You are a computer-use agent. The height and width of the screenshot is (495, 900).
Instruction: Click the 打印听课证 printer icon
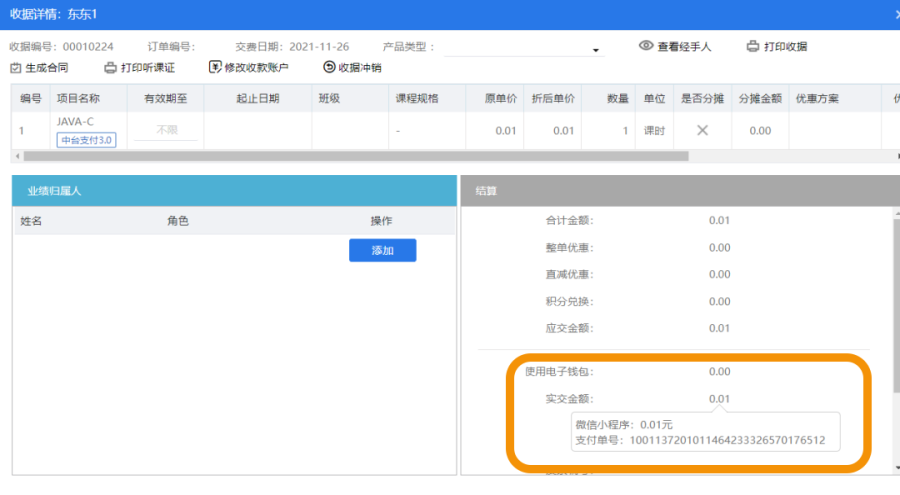[x=110, y=68]
